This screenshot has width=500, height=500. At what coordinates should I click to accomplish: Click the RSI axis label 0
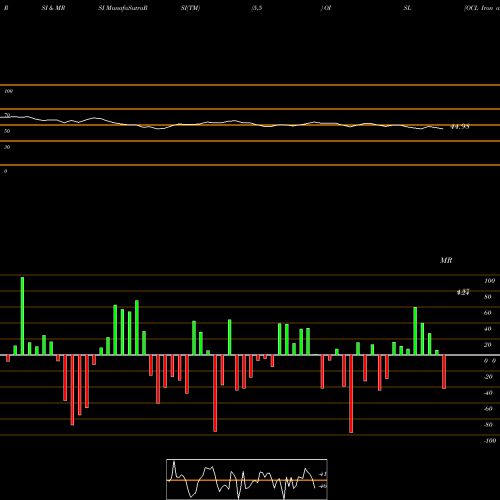(5, 171)
